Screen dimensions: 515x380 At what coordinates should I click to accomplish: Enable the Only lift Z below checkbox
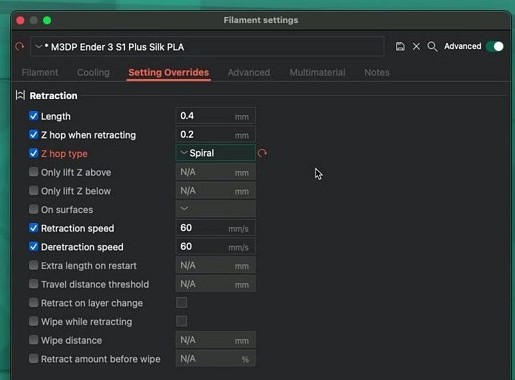pos(33,190)
